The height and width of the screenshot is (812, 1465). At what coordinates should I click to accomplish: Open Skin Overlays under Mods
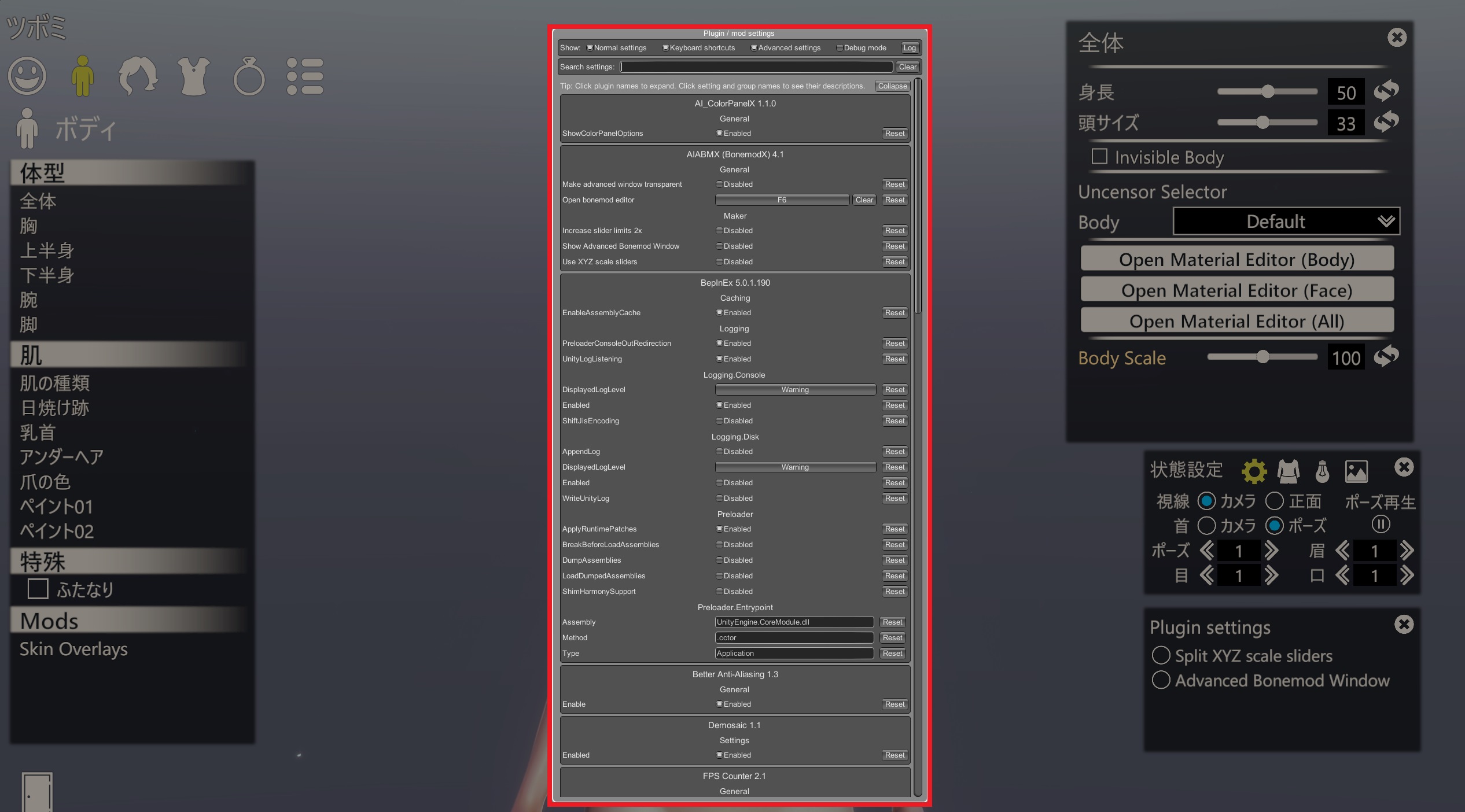coord(73,649)
